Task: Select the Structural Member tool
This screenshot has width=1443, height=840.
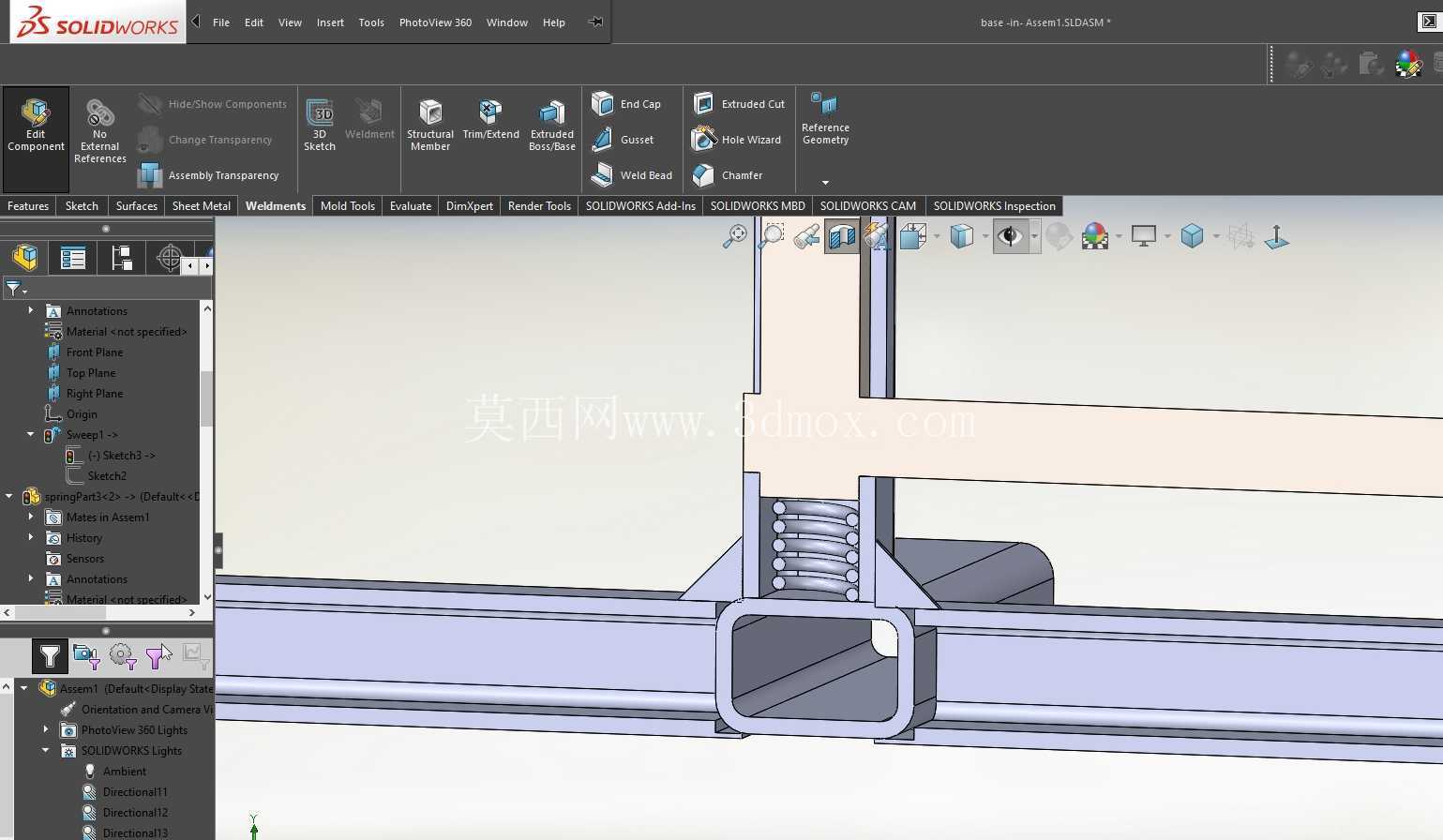Action: (430, 125)
